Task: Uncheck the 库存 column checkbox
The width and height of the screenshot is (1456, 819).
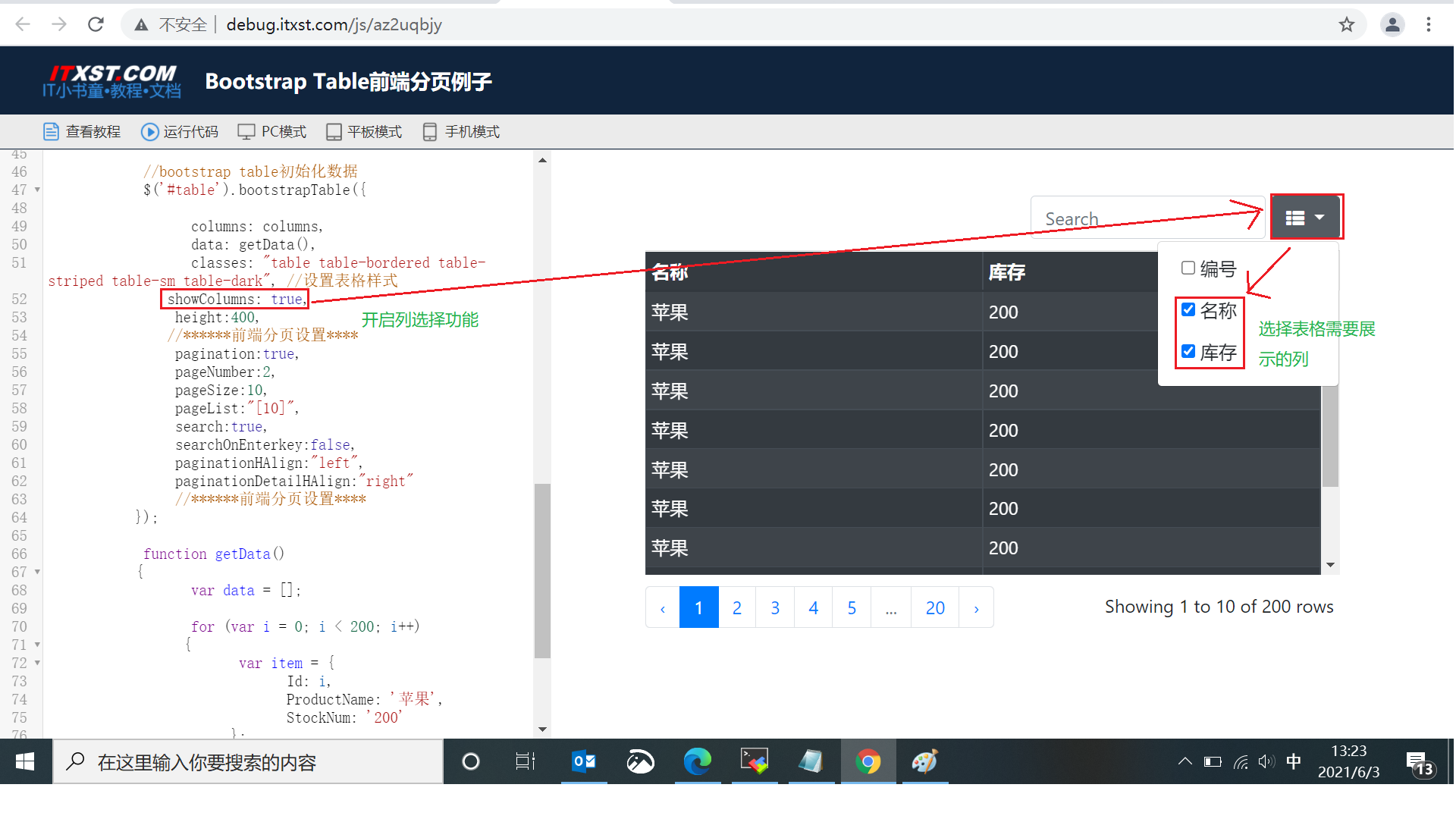Action: pyautogui.click(x=1188, y=350)
